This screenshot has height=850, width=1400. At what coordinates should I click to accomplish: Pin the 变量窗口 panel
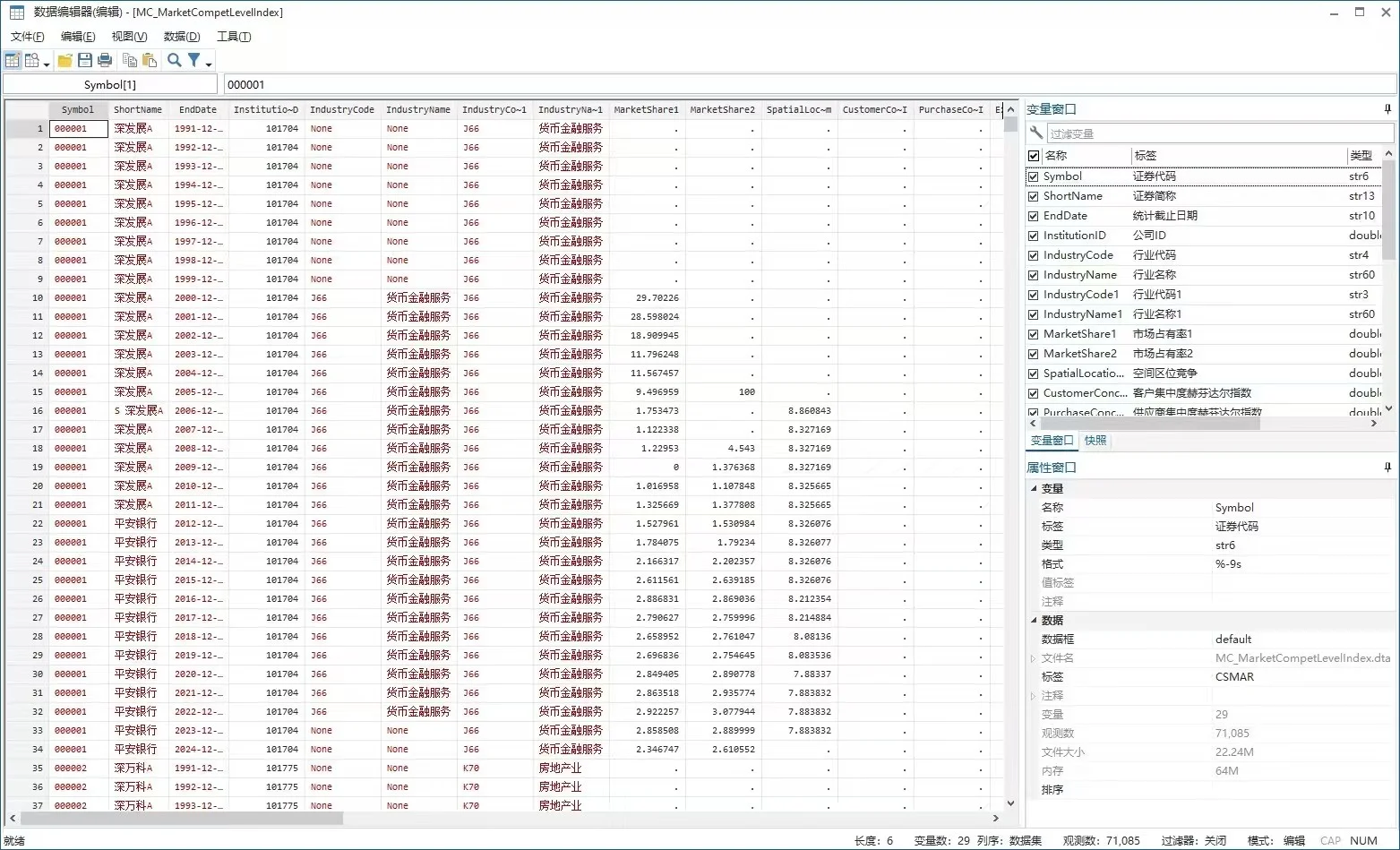click(1387, 109)
